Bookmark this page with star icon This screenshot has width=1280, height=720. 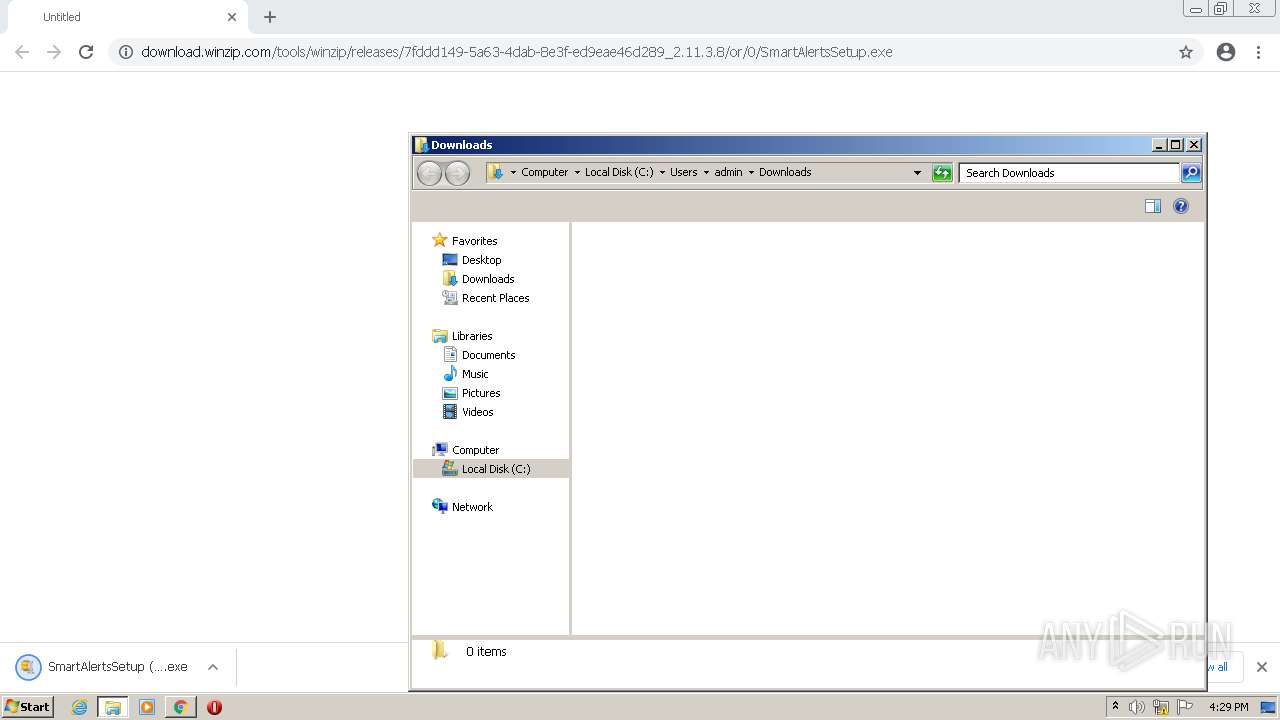[1186, 52]
